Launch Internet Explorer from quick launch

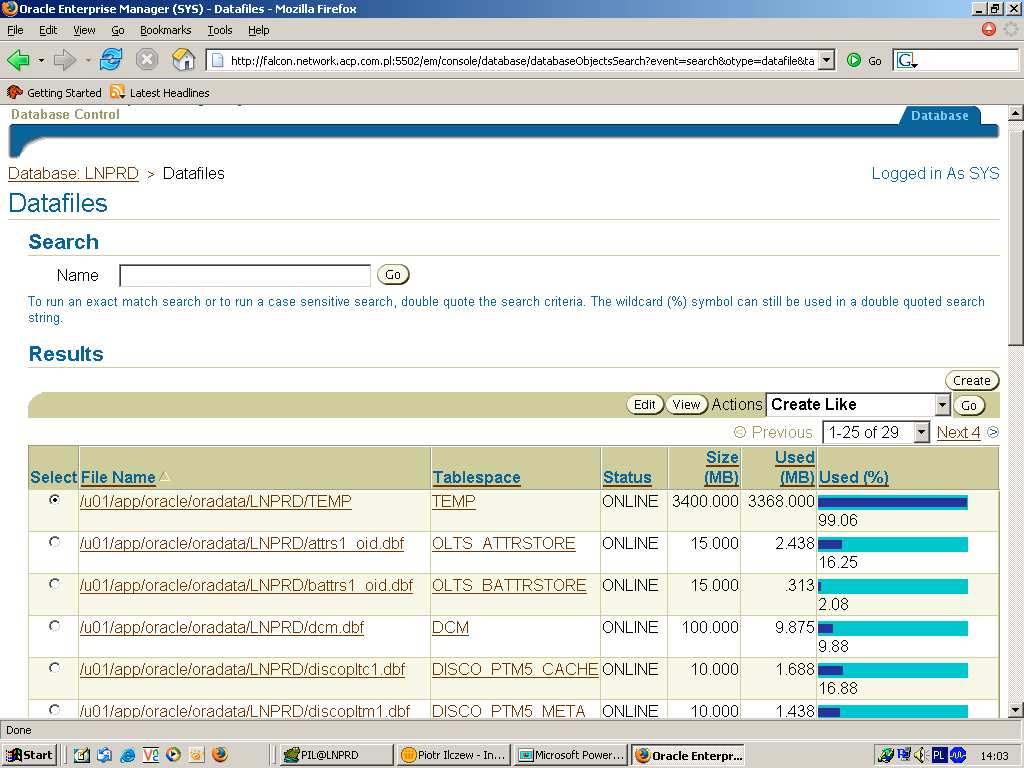(x=127, y=755)
